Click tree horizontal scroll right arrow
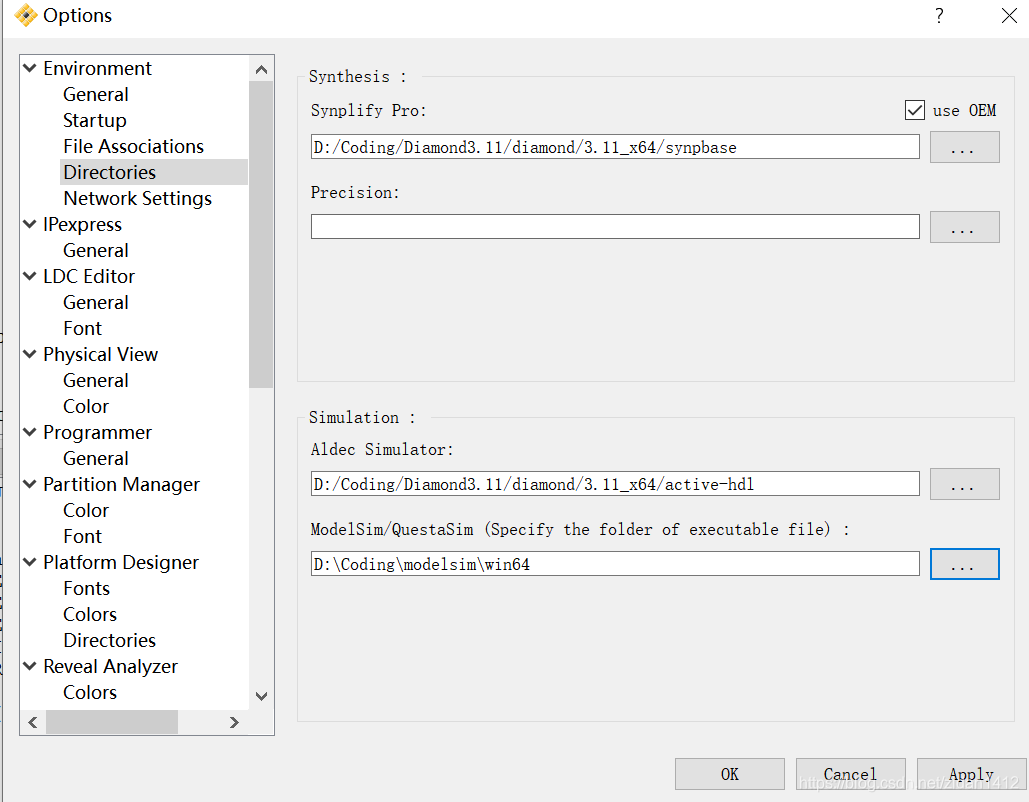The width and height of the screenshot is (1029, 802). 234,722
